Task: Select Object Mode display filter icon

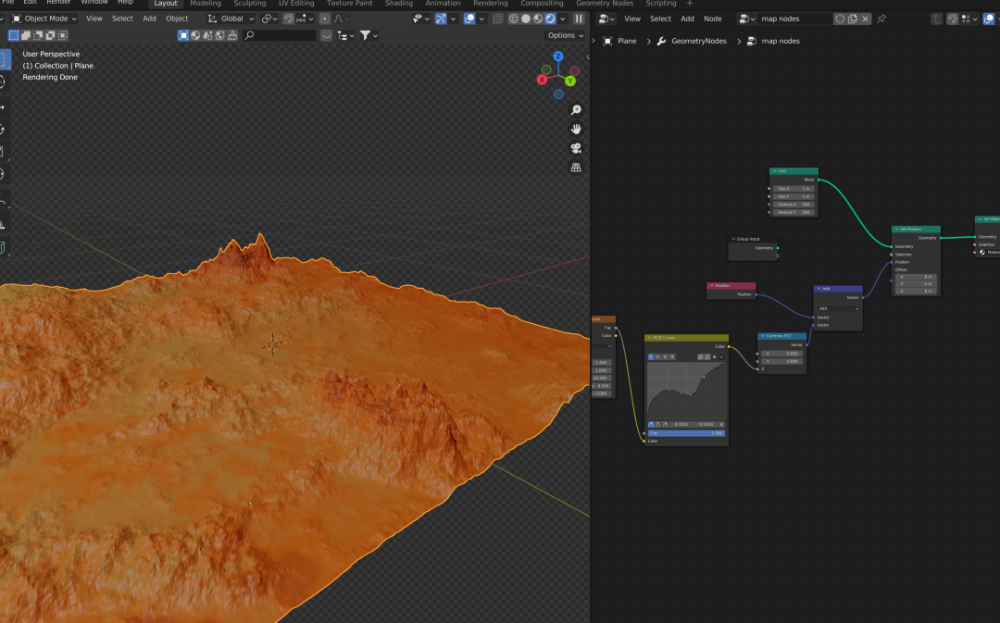Action: tap(183, 35)
